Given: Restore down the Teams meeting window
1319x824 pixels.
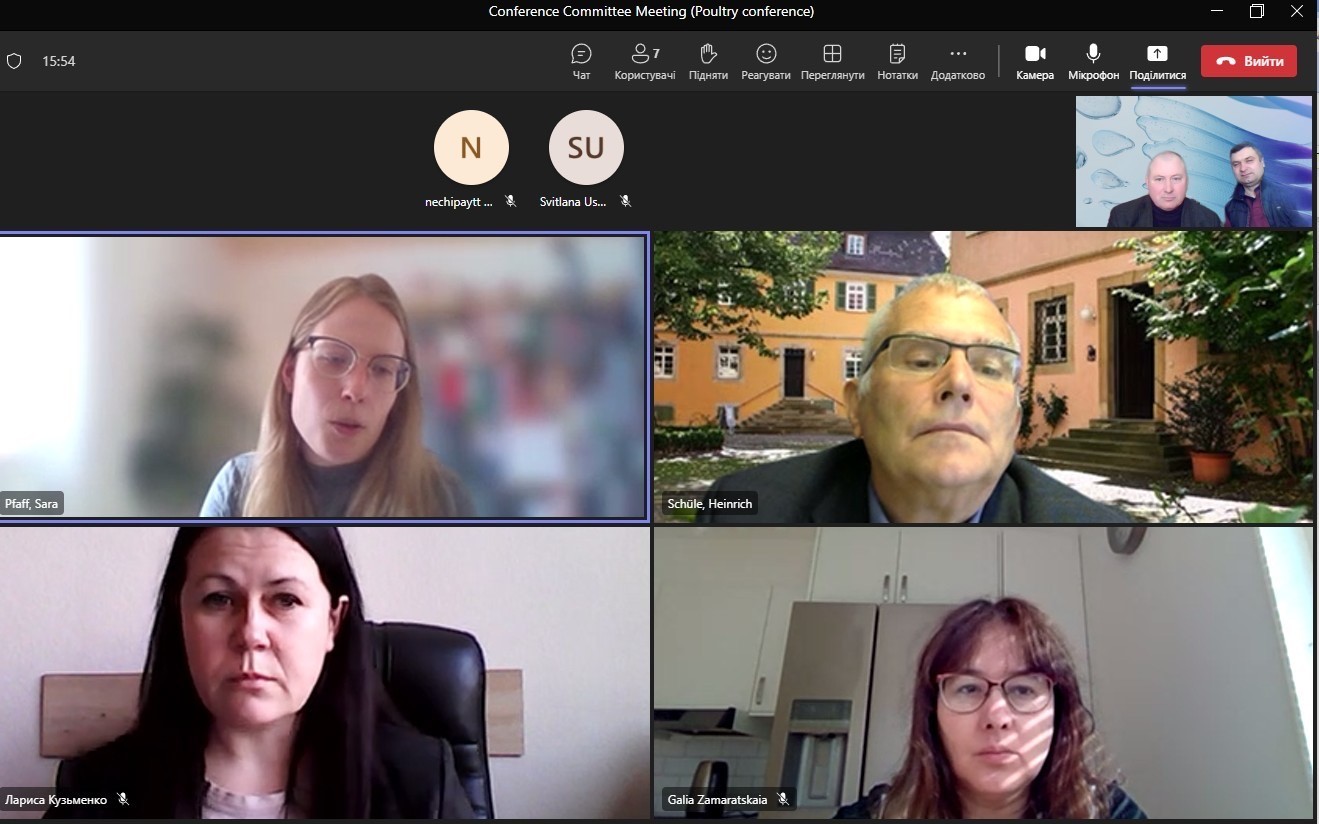Looking at the screenshot, I should click(1257, 12).
